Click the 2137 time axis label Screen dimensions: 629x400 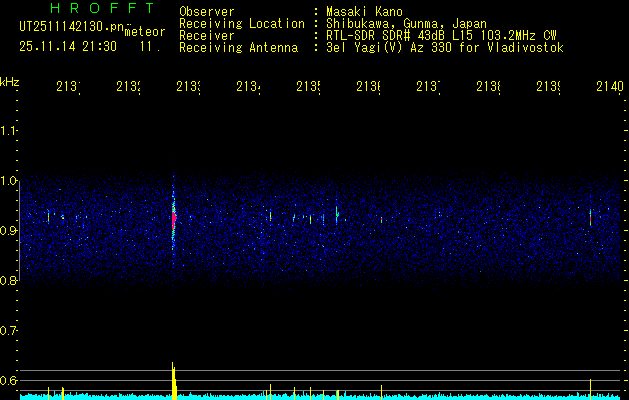tap(428, 87)
